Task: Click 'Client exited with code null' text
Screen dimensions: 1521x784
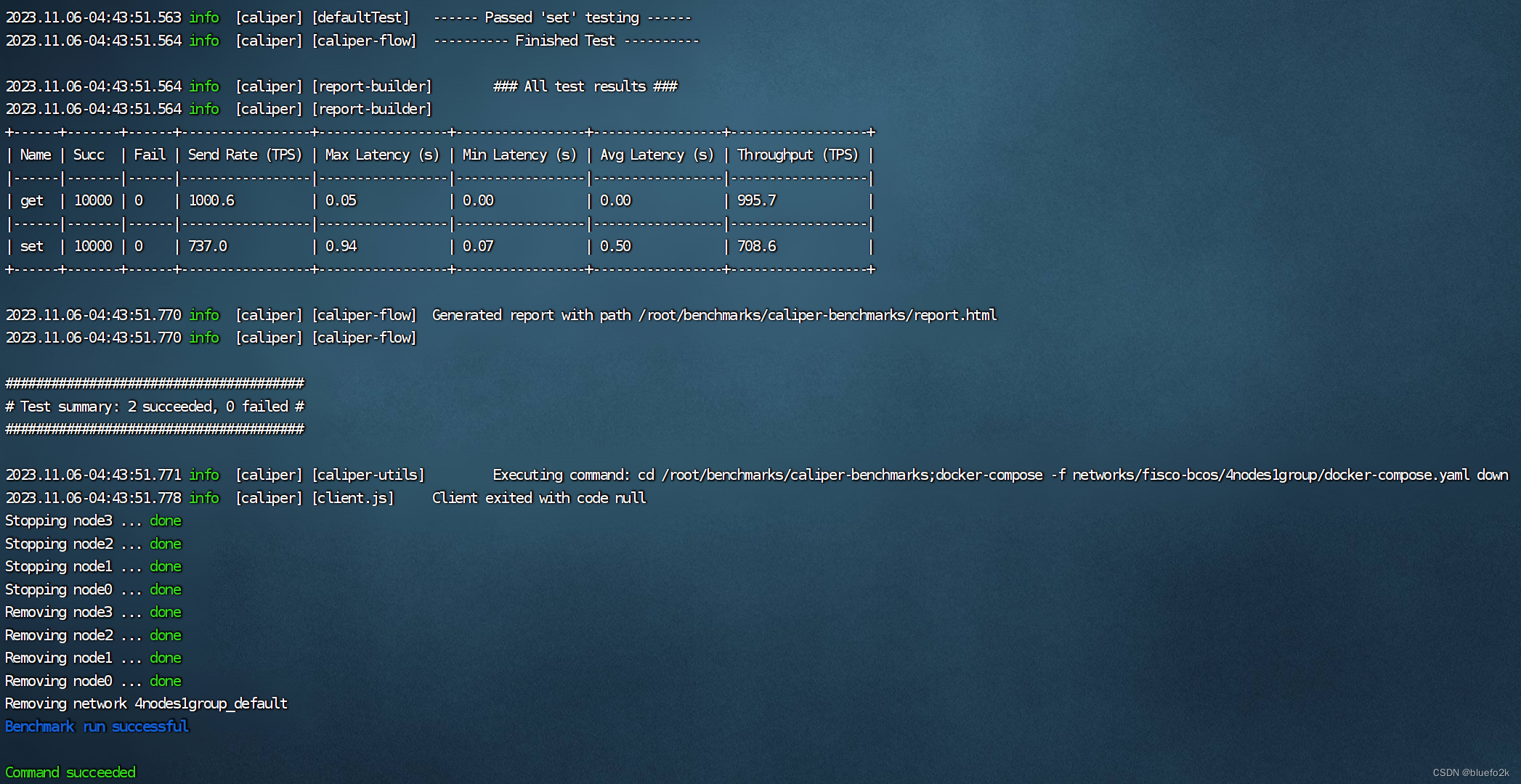Action: (x=539, y=498)
